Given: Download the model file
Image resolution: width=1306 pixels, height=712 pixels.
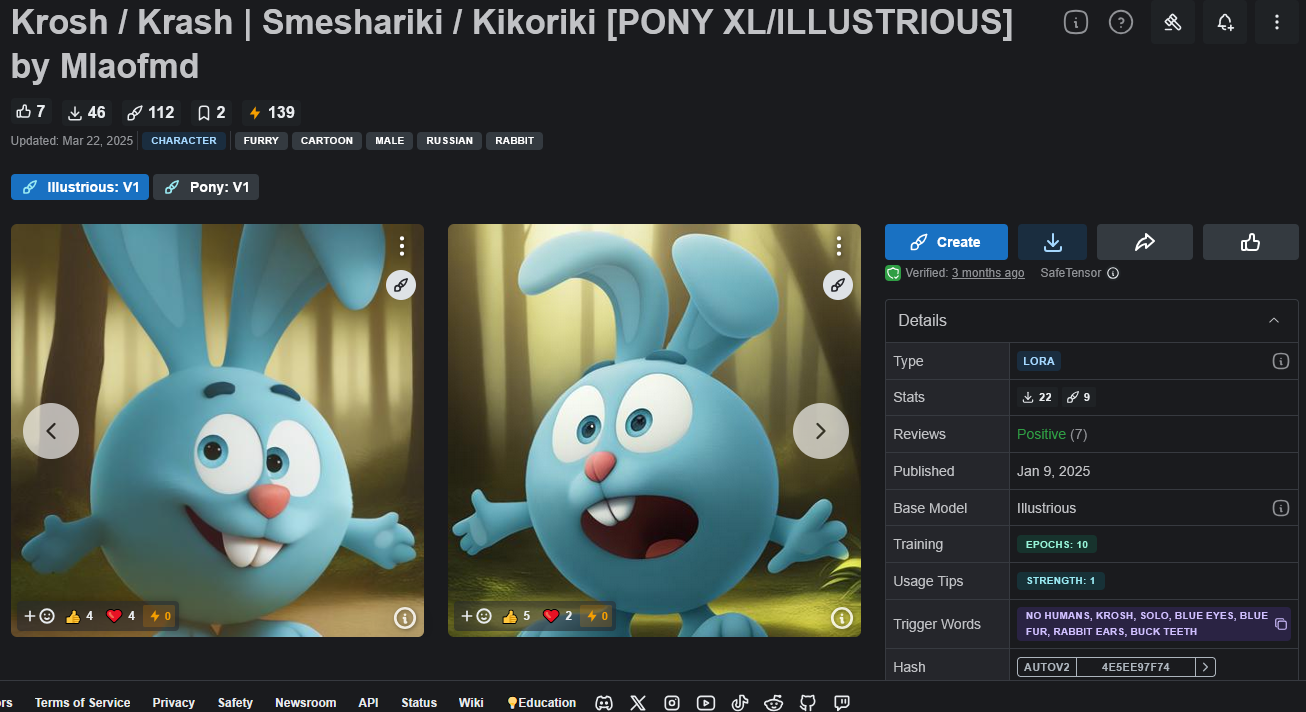Looking at the screenshot, I should pyautogui.click(x=1052, y=242).
